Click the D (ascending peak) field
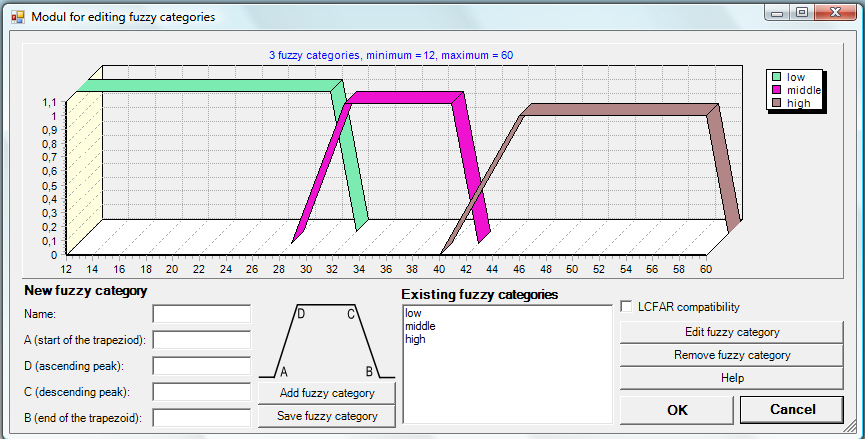 pos(201,366)
